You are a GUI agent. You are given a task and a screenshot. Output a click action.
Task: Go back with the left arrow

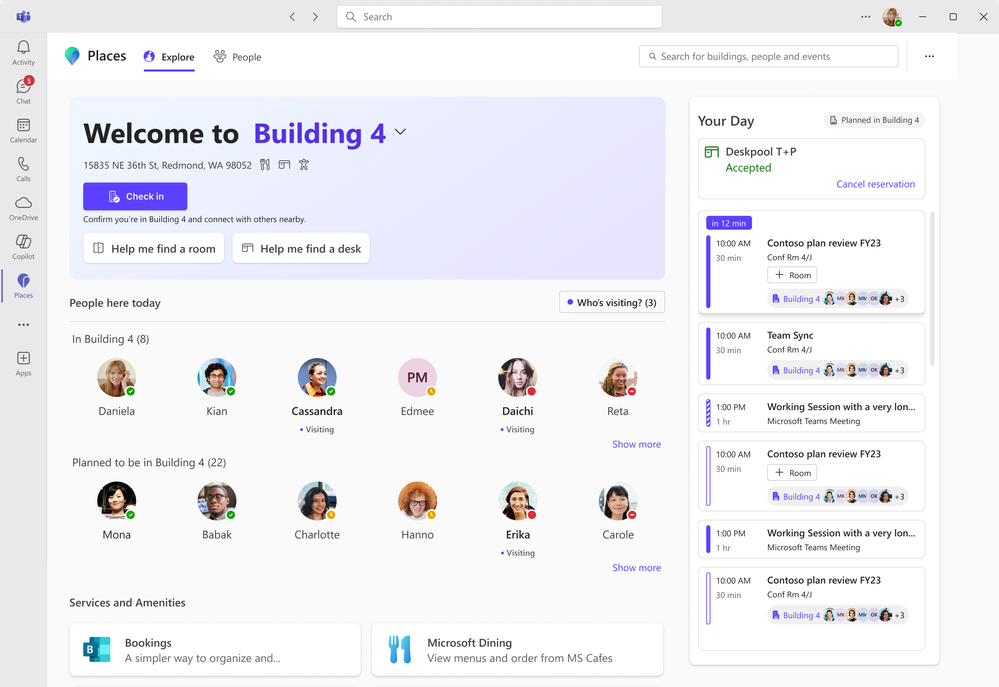click(x=292, y=17)
